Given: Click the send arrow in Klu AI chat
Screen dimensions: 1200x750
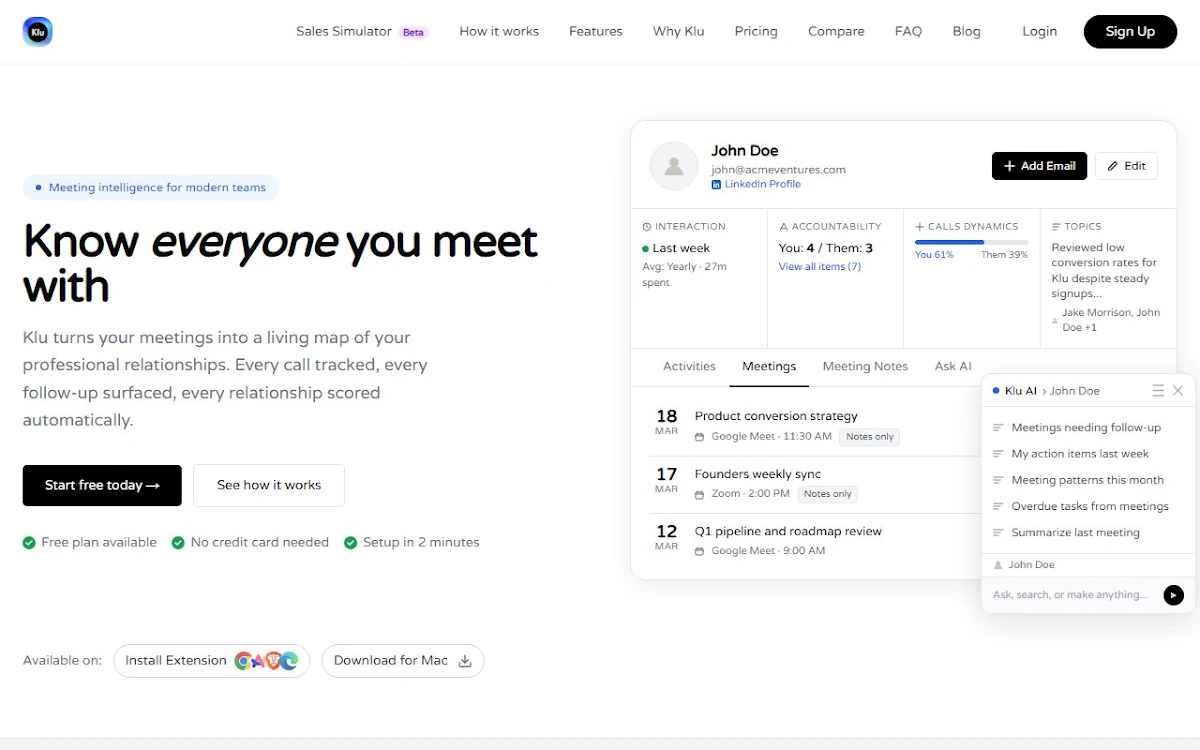Looking at the screenshot, I should [x=1174, y=595].
